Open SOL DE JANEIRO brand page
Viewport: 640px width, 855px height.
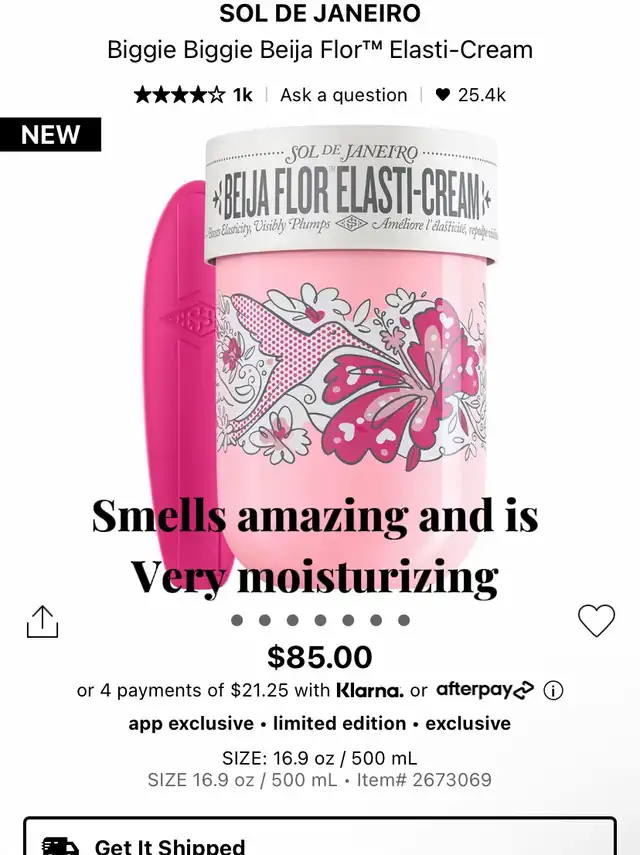tap(320, 13)
